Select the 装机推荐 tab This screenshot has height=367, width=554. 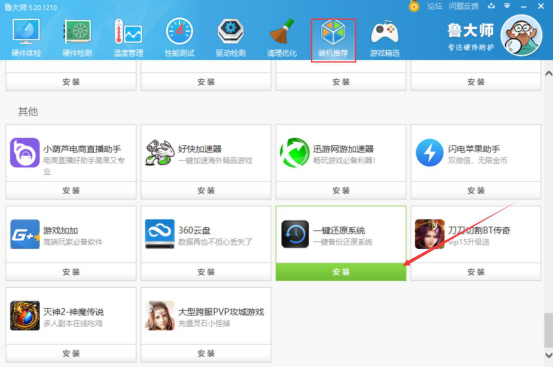pos(333,40)
